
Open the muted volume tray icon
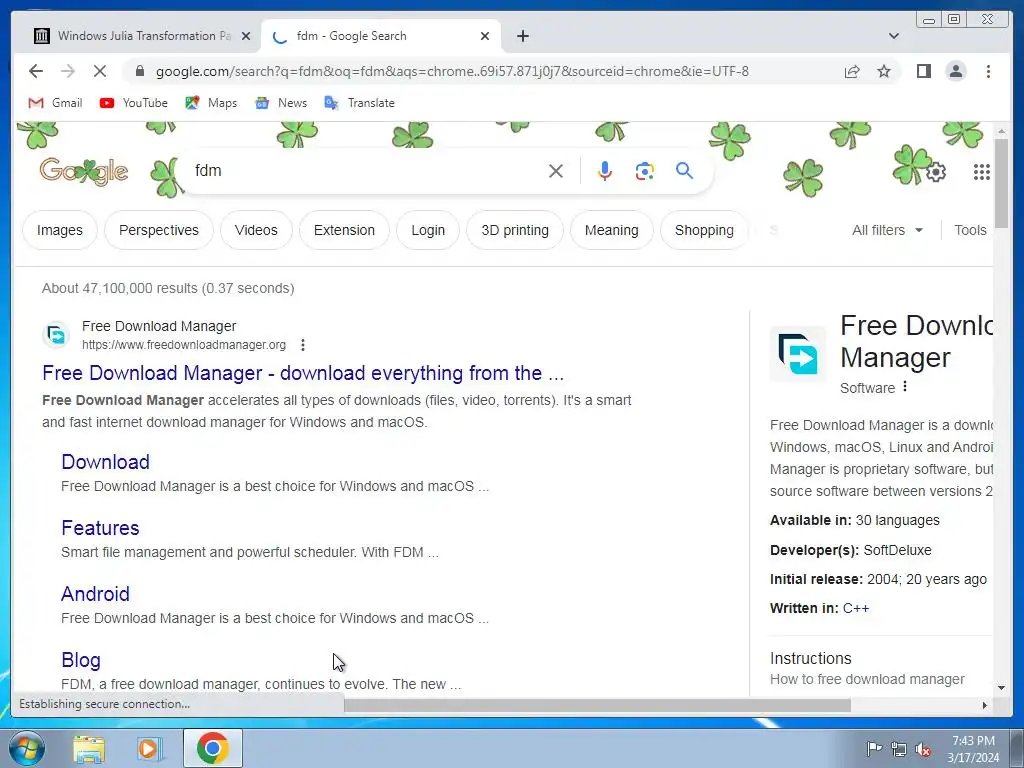(923, 749)
